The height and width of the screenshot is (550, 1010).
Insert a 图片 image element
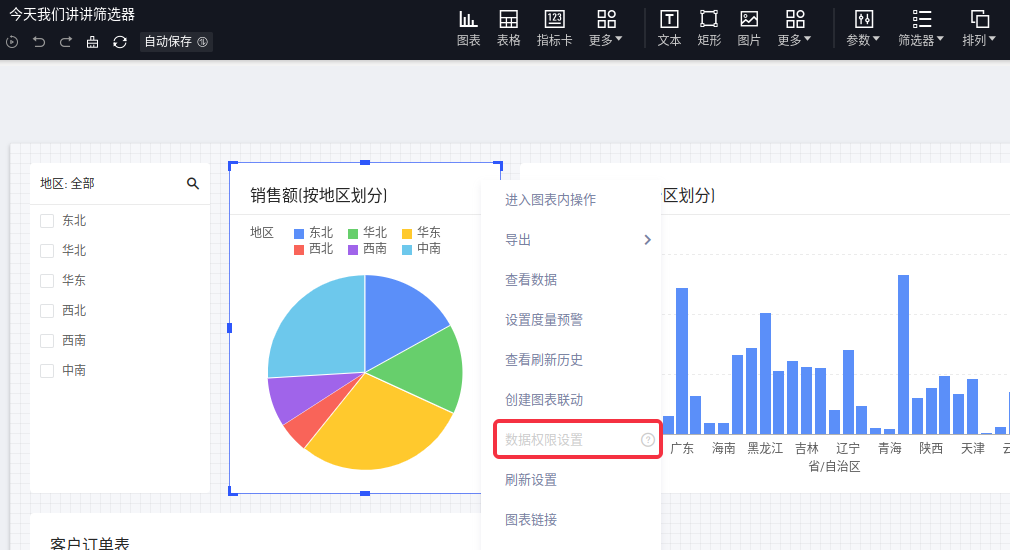click(x=749, y=28)
